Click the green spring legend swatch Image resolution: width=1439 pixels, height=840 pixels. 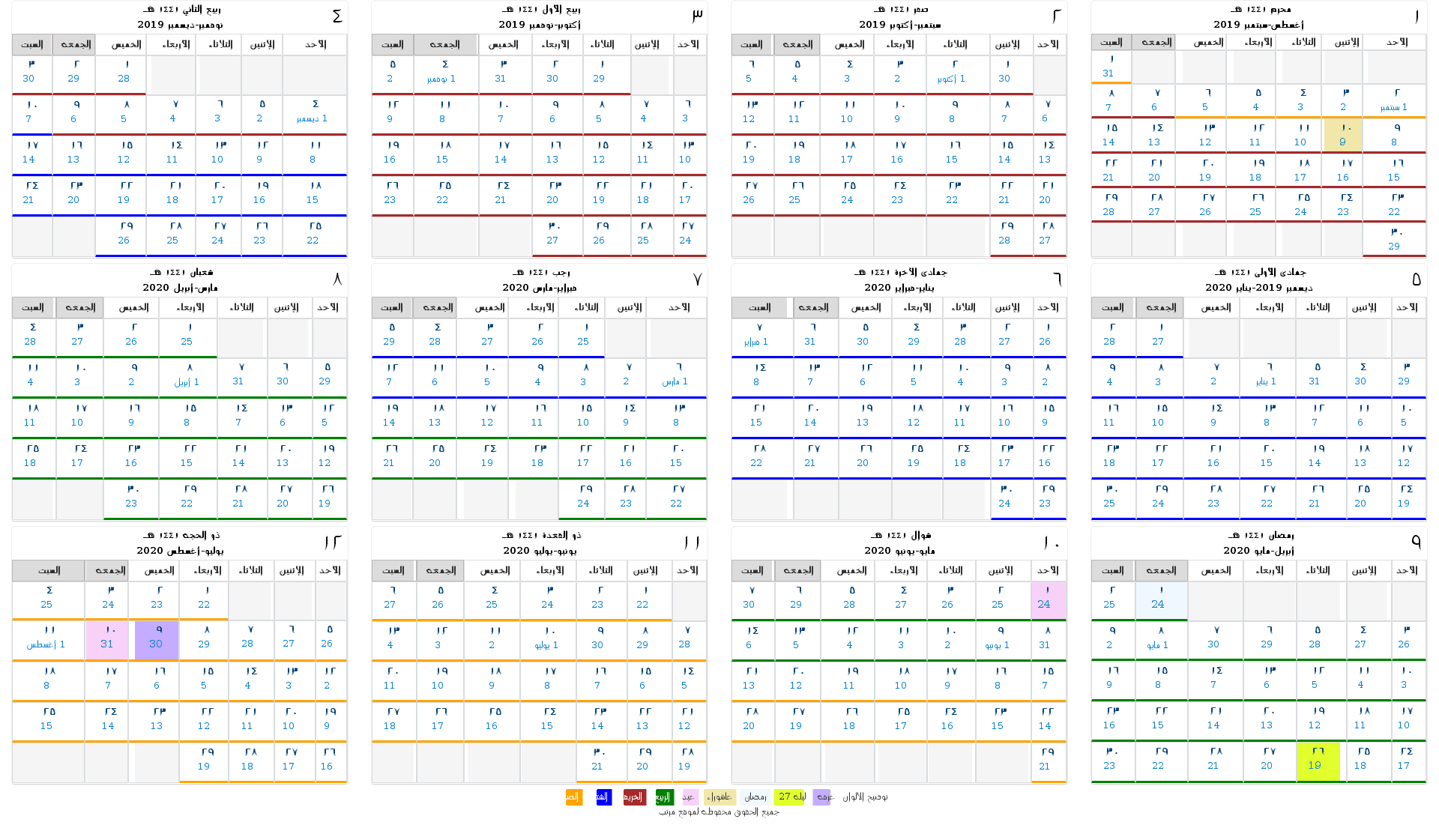[x=664, y=797]
